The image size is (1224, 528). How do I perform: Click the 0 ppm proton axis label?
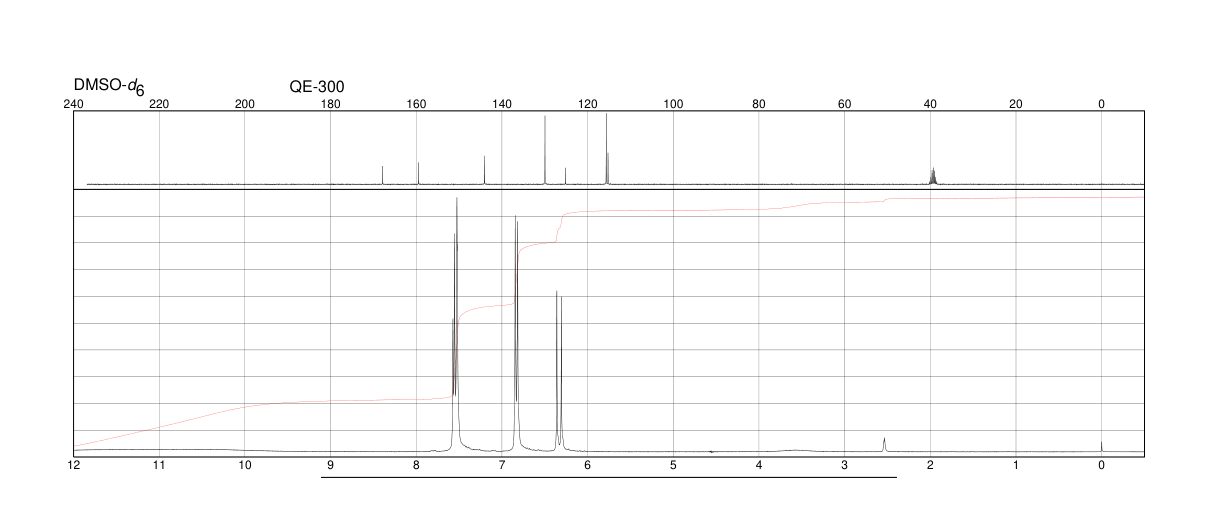(x=1102, y=465)
